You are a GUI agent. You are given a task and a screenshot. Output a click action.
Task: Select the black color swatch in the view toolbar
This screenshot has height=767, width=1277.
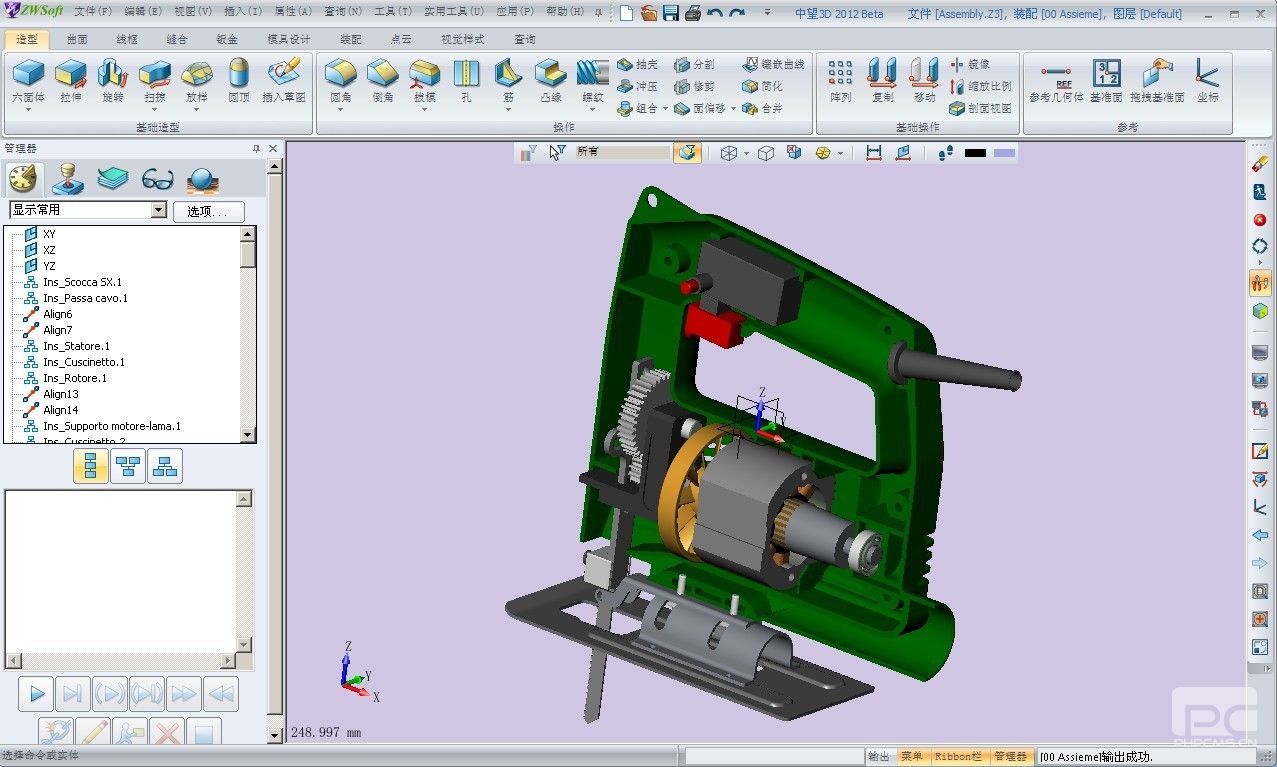tap(978, 151)
